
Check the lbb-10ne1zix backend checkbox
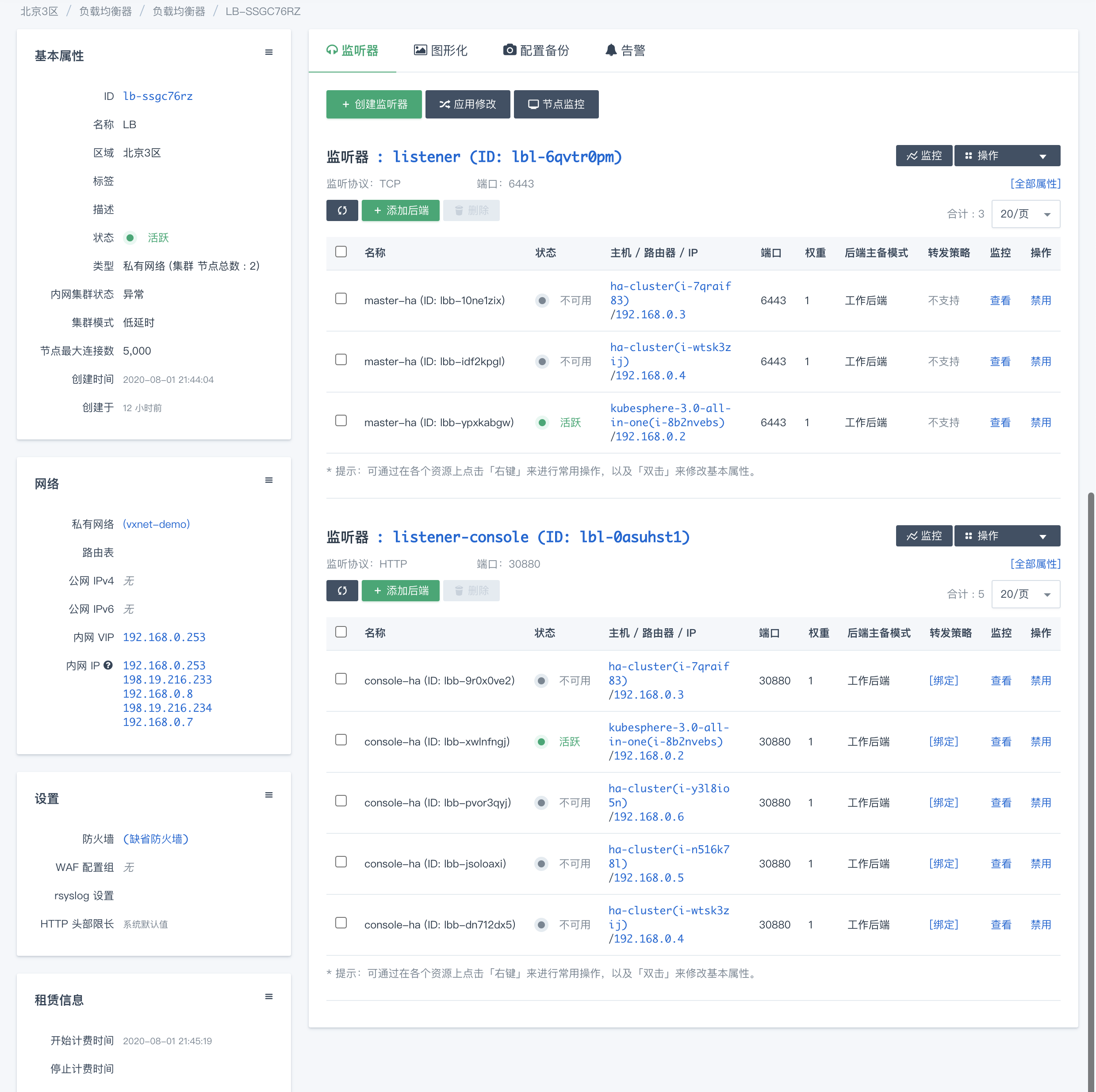click(x=341, y=299)
